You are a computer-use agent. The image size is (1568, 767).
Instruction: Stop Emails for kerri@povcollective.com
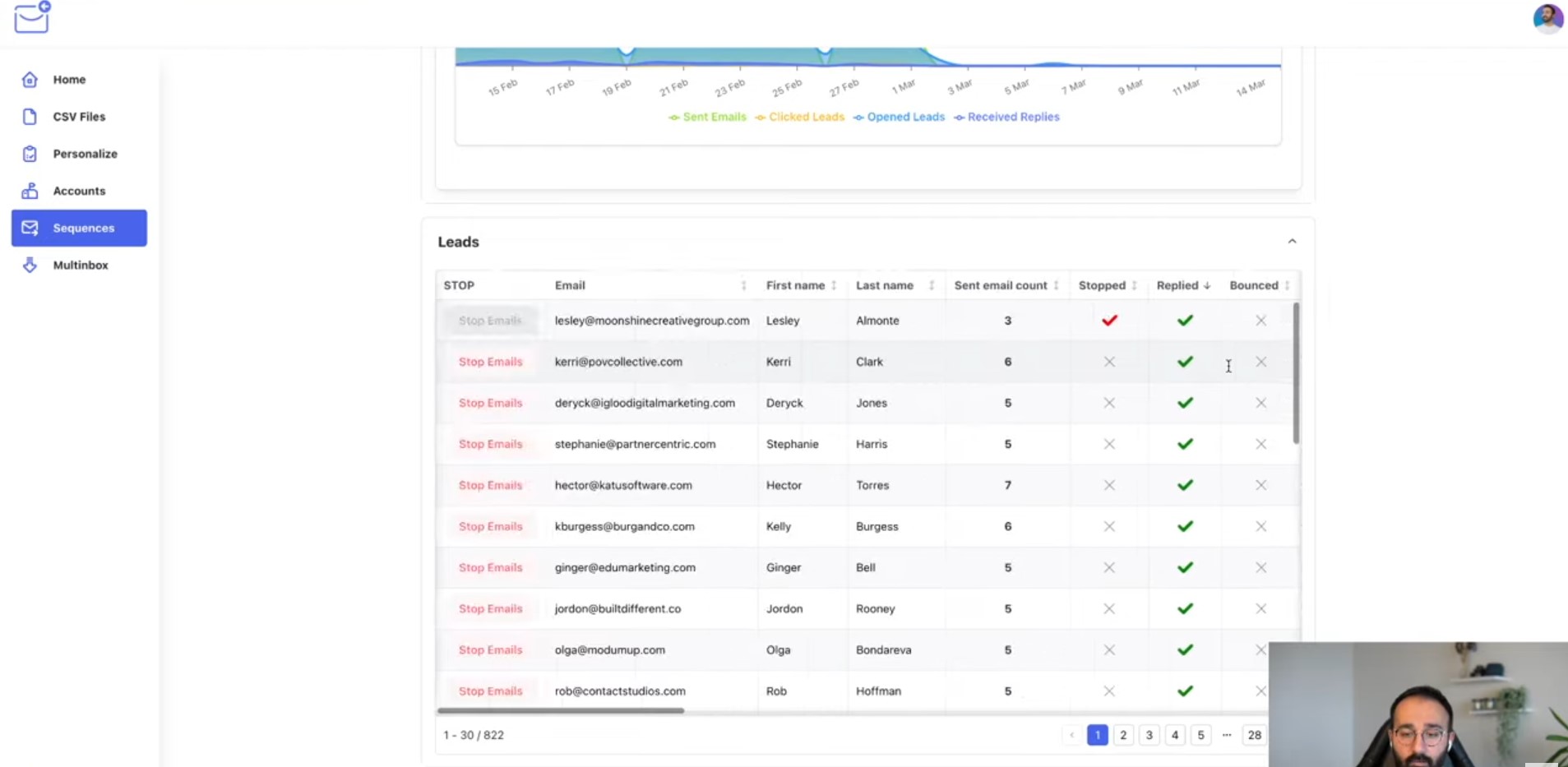(x=490, y=362)
